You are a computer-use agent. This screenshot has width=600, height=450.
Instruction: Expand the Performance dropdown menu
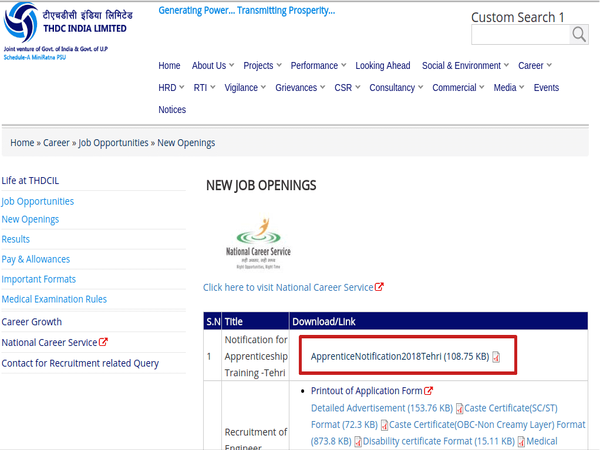[x=318, y=66]
